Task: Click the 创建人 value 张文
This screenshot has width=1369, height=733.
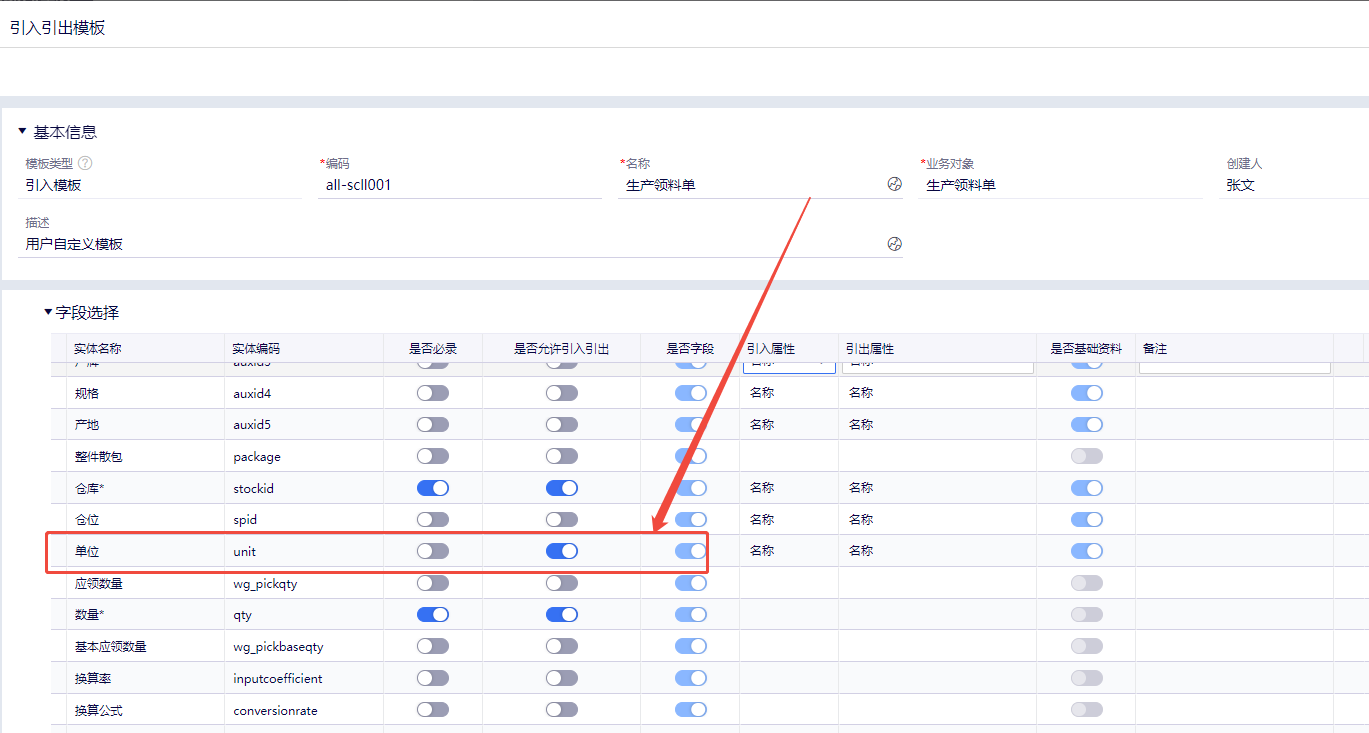Action: click(x=1240, y=185)
